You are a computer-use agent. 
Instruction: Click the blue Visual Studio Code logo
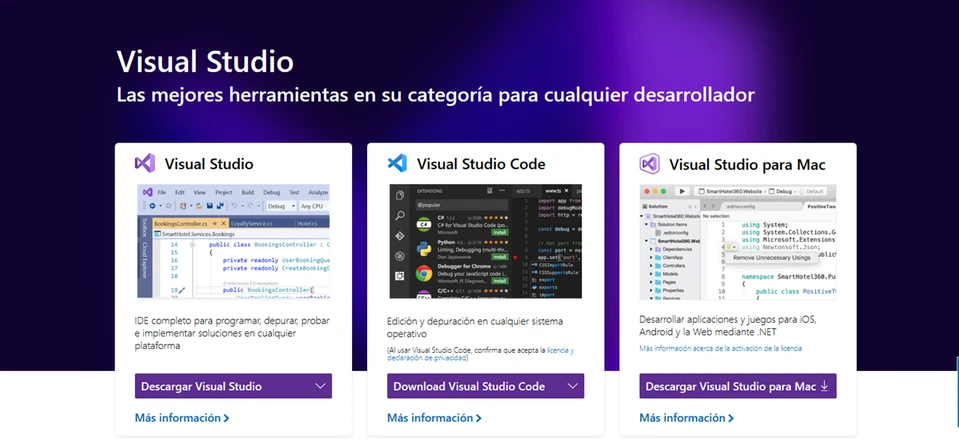pos(397,163)
